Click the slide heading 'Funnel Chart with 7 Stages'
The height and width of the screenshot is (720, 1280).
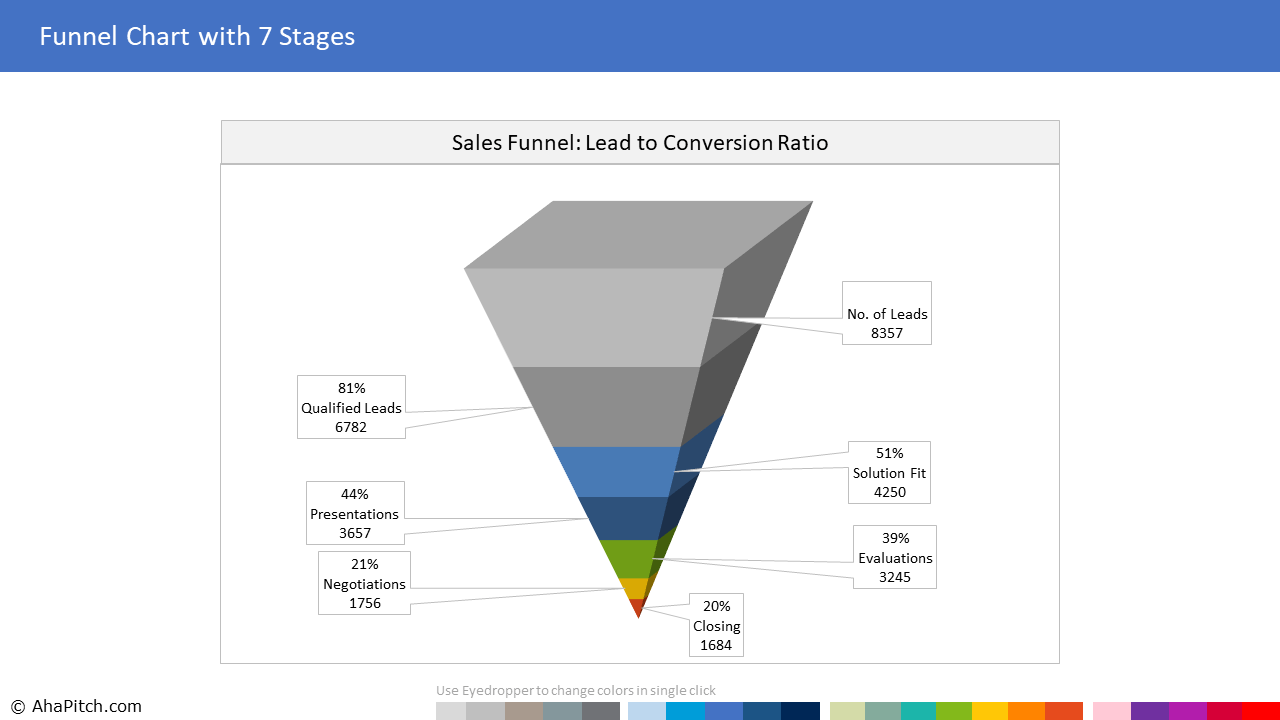pyautogui.click(x=197, y=37)
